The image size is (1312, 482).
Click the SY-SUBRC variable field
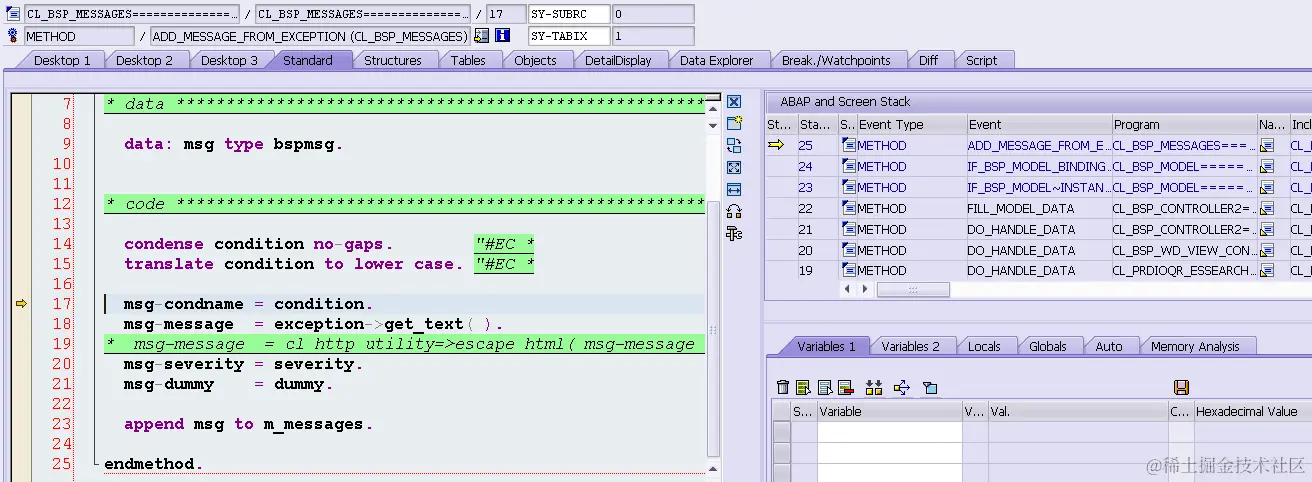pyautogui.click(x=569, y=15)
